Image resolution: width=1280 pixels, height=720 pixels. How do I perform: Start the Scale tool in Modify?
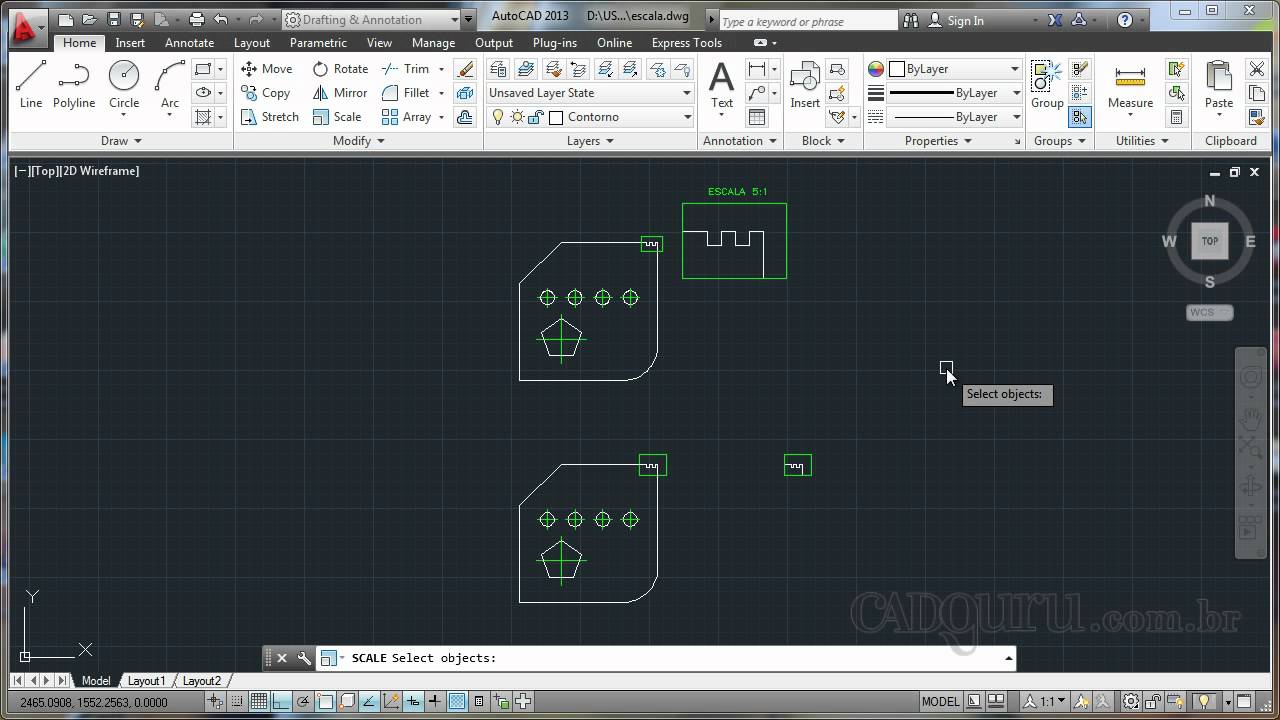337,117
